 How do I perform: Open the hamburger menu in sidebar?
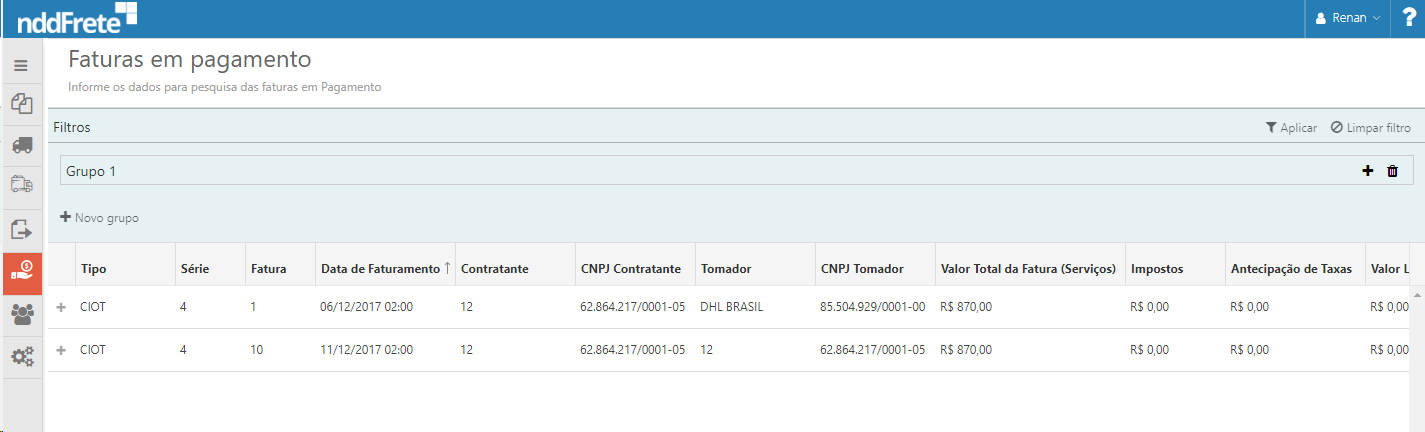coord(21,66)
